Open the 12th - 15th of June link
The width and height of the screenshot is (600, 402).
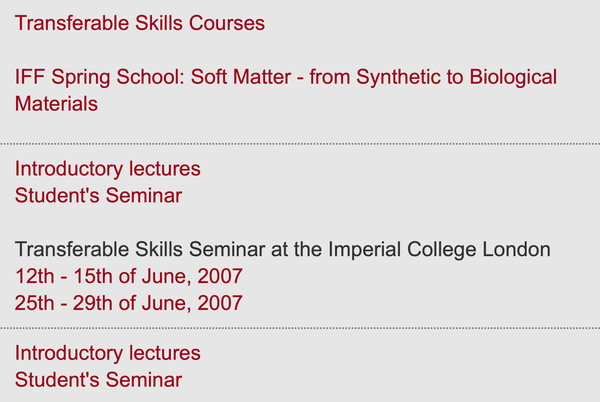click(129, 275)
